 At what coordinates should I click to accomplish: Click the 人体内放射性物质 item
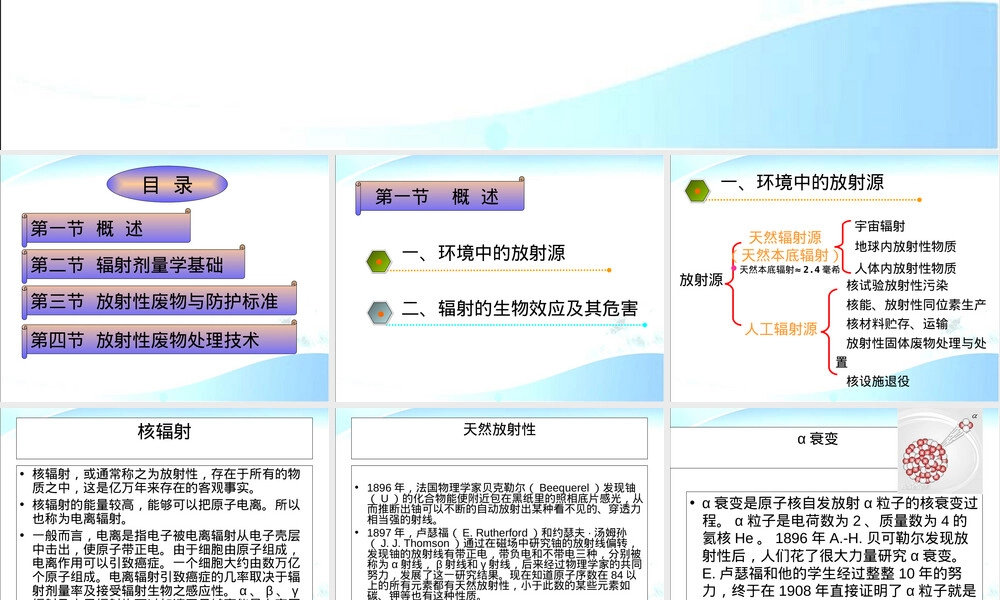(905, 268)
